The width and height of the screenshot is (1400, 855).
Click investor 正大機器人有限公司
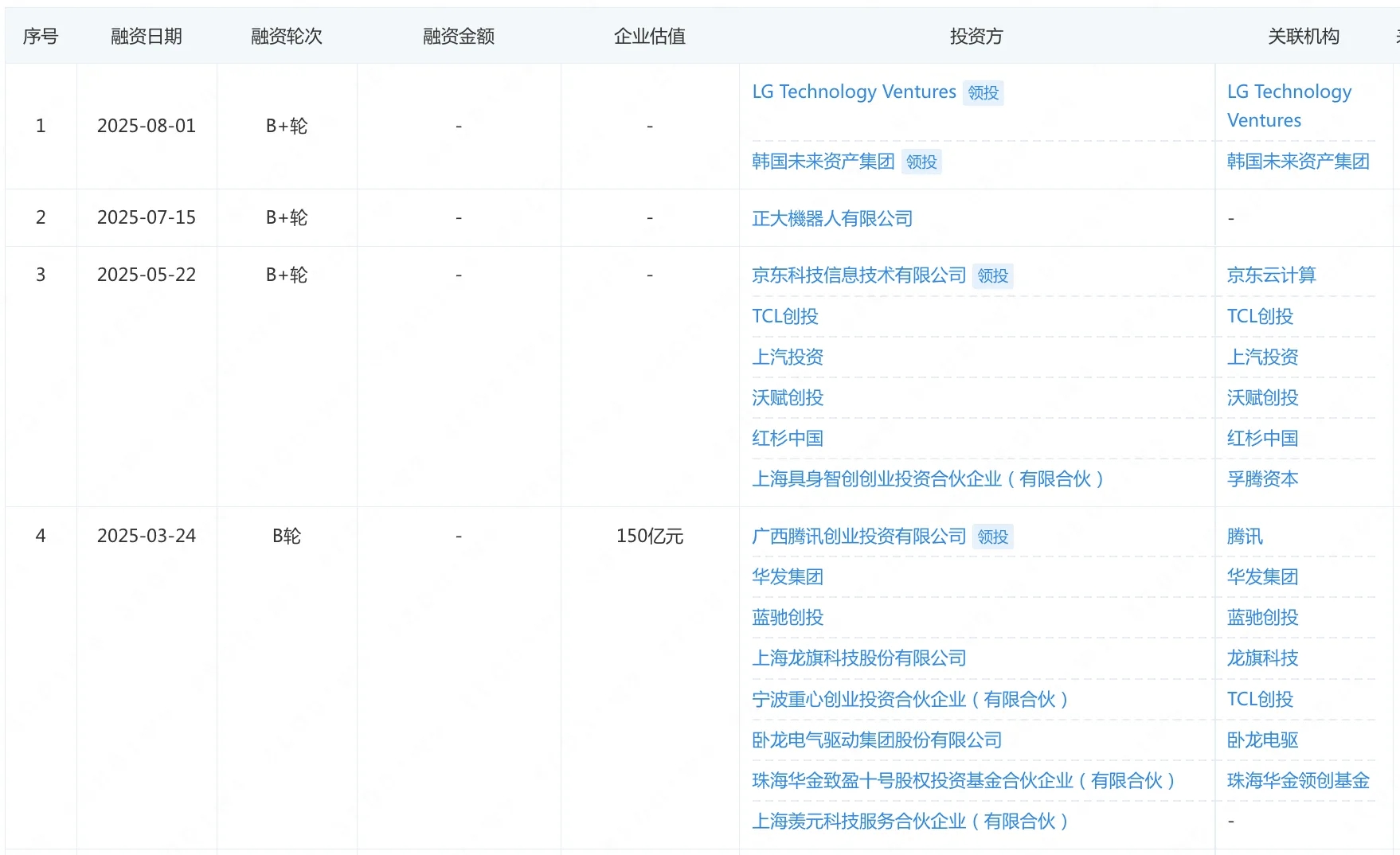click(x=832, y=218)
